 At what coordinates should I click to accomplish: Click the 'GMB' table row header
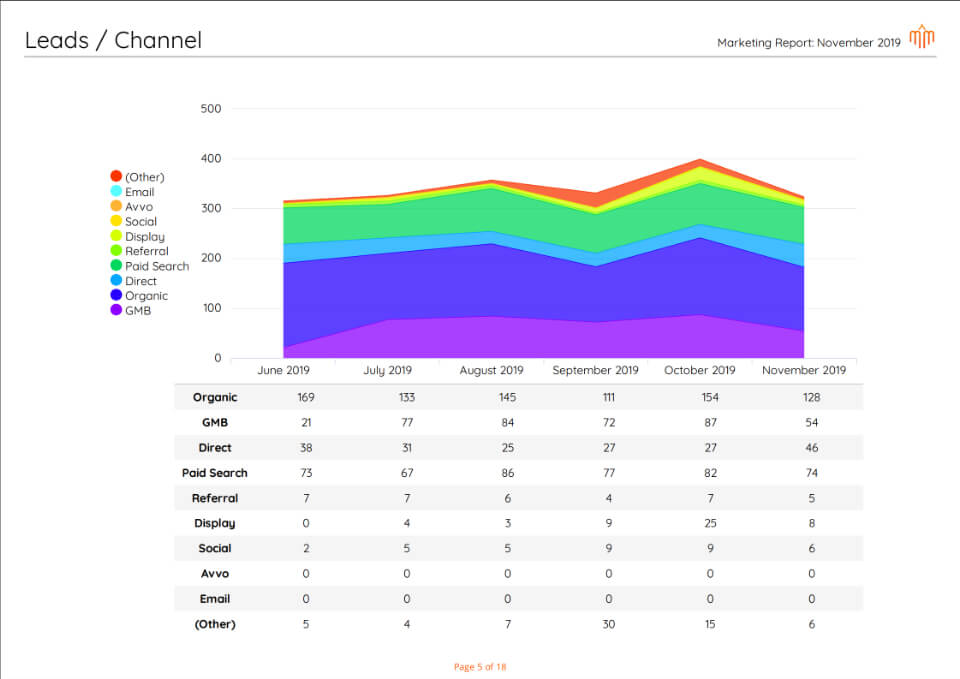[x=215, y=422]
